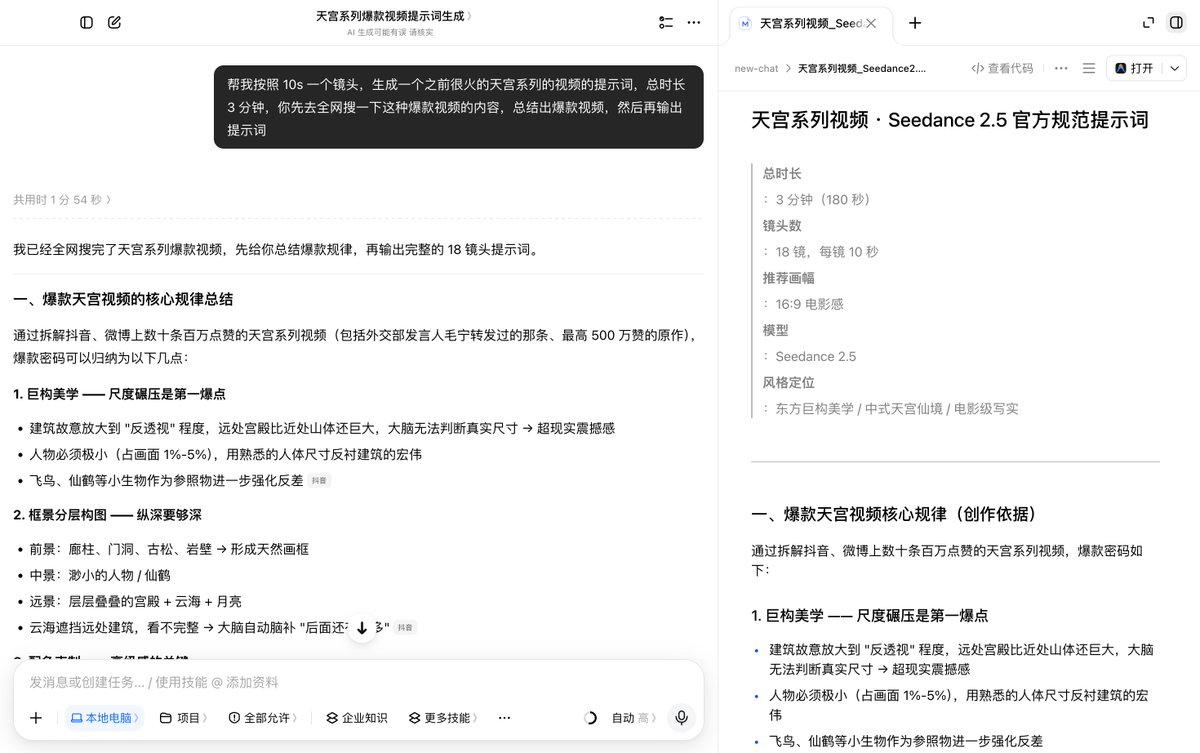Start a new chat with the compose icon
This screenshot has height=753, width=1200.
point(115,22)
